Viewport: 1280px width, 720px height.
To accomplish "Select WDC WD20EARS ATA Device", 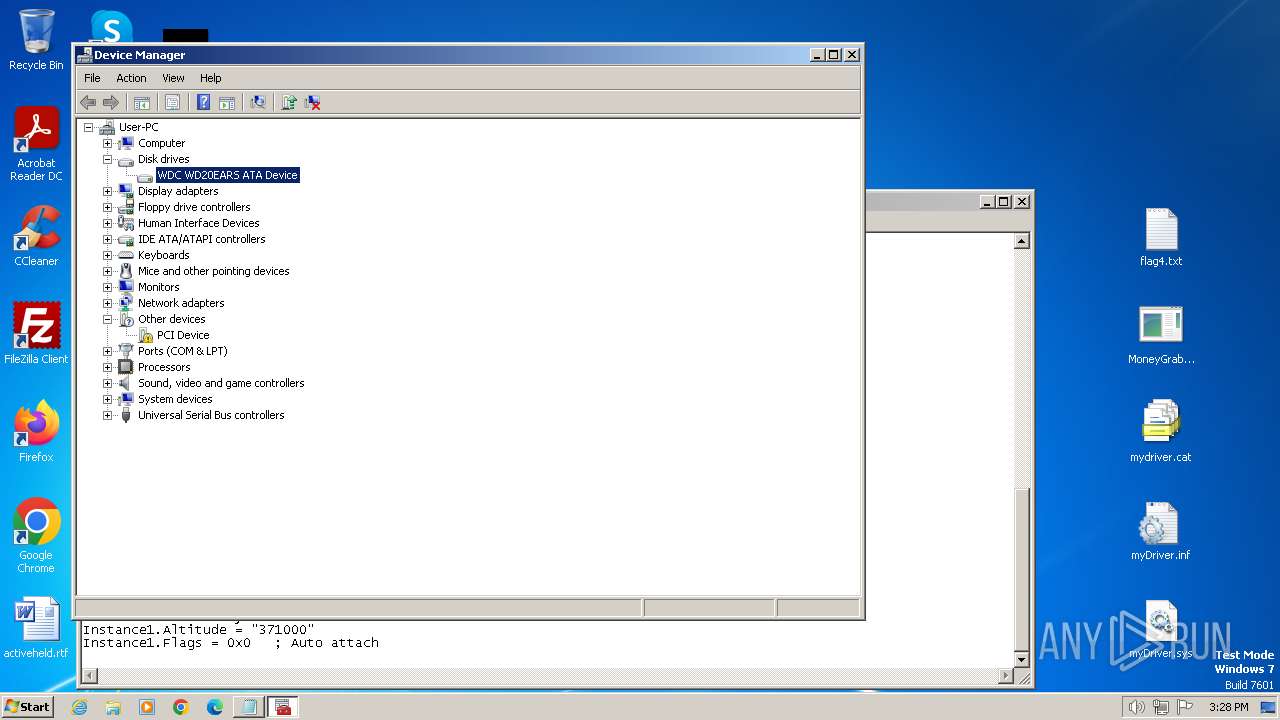I will click(x=227, y=175).
